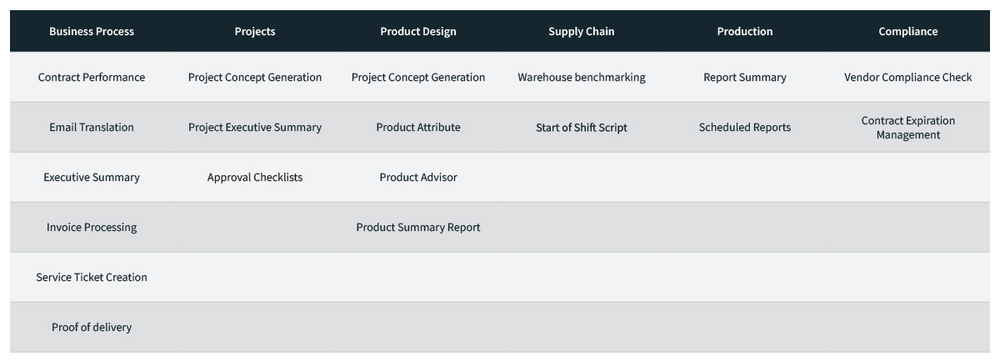Click Product Attribute cell
Viewport: 1000px width, 362px height.
pyautogui.click(x=418, y=127)
